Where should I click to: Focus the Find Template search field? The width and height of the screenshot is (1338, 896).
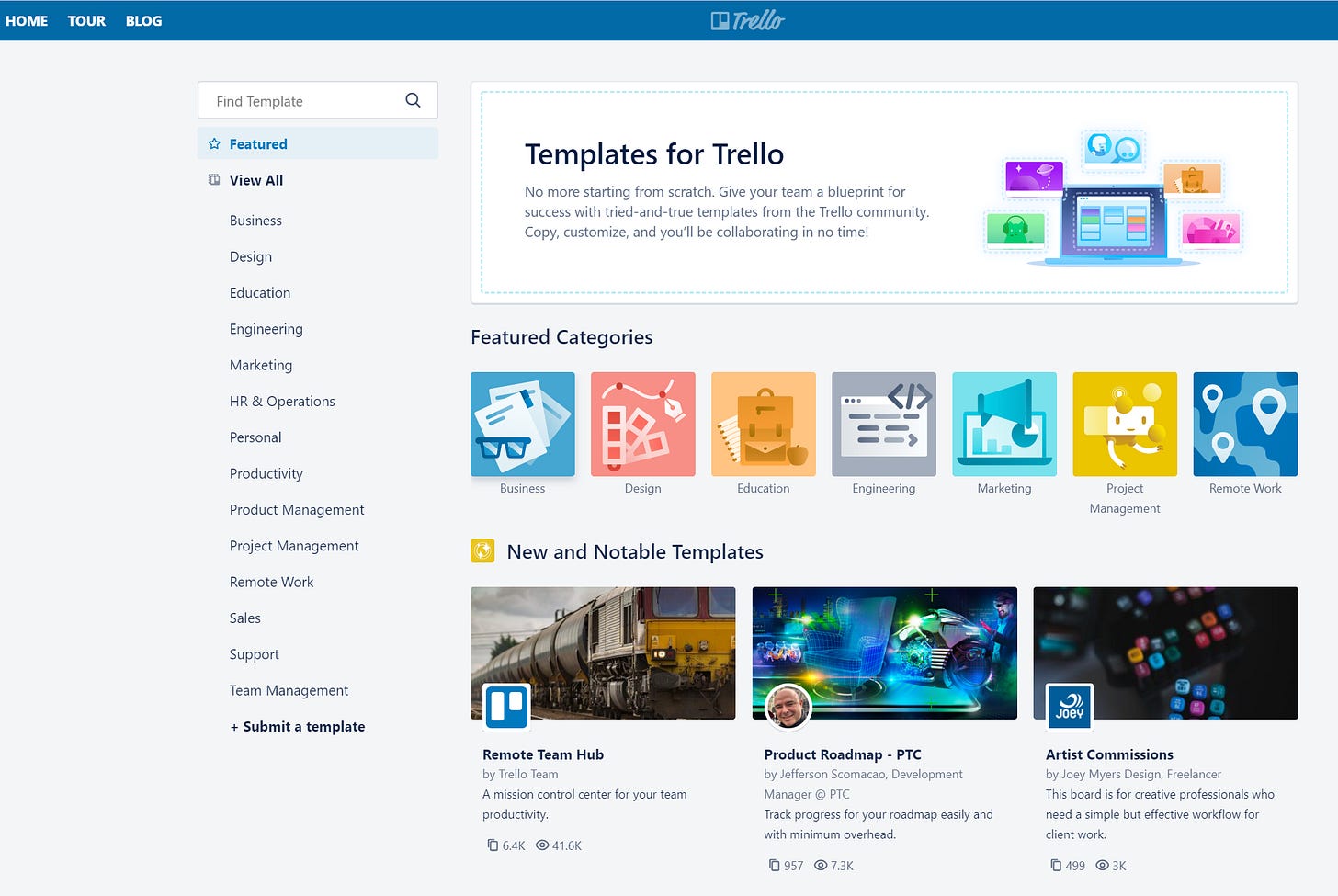pyautogui.click(x=318, y=100)
